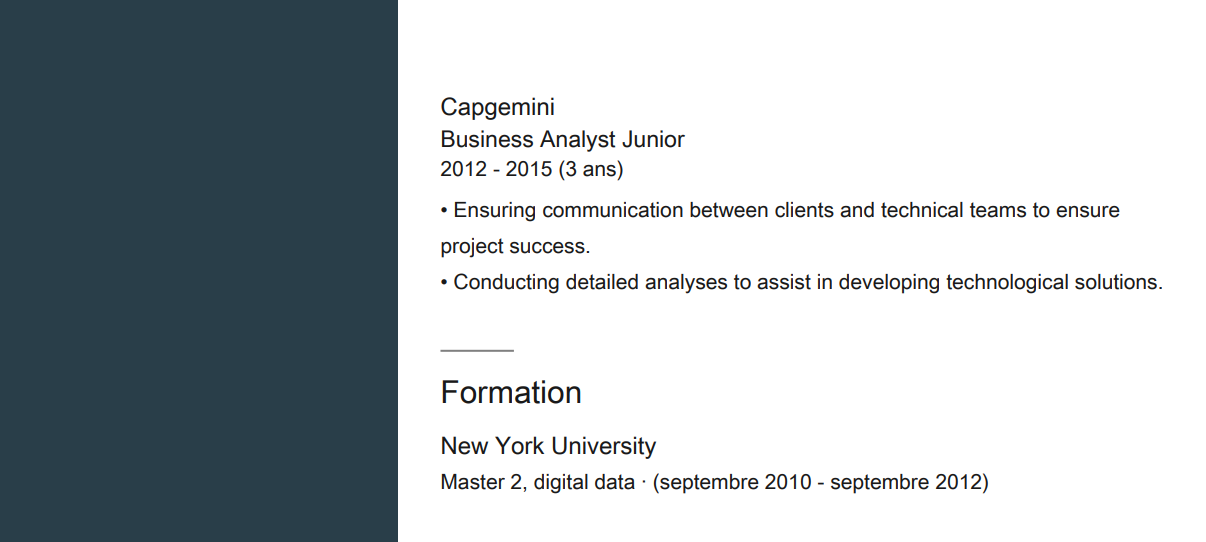This screenshot has height=542, width=1206.
Task: Click the words 'detailed analyses'
Action: [x=646, y=282]
